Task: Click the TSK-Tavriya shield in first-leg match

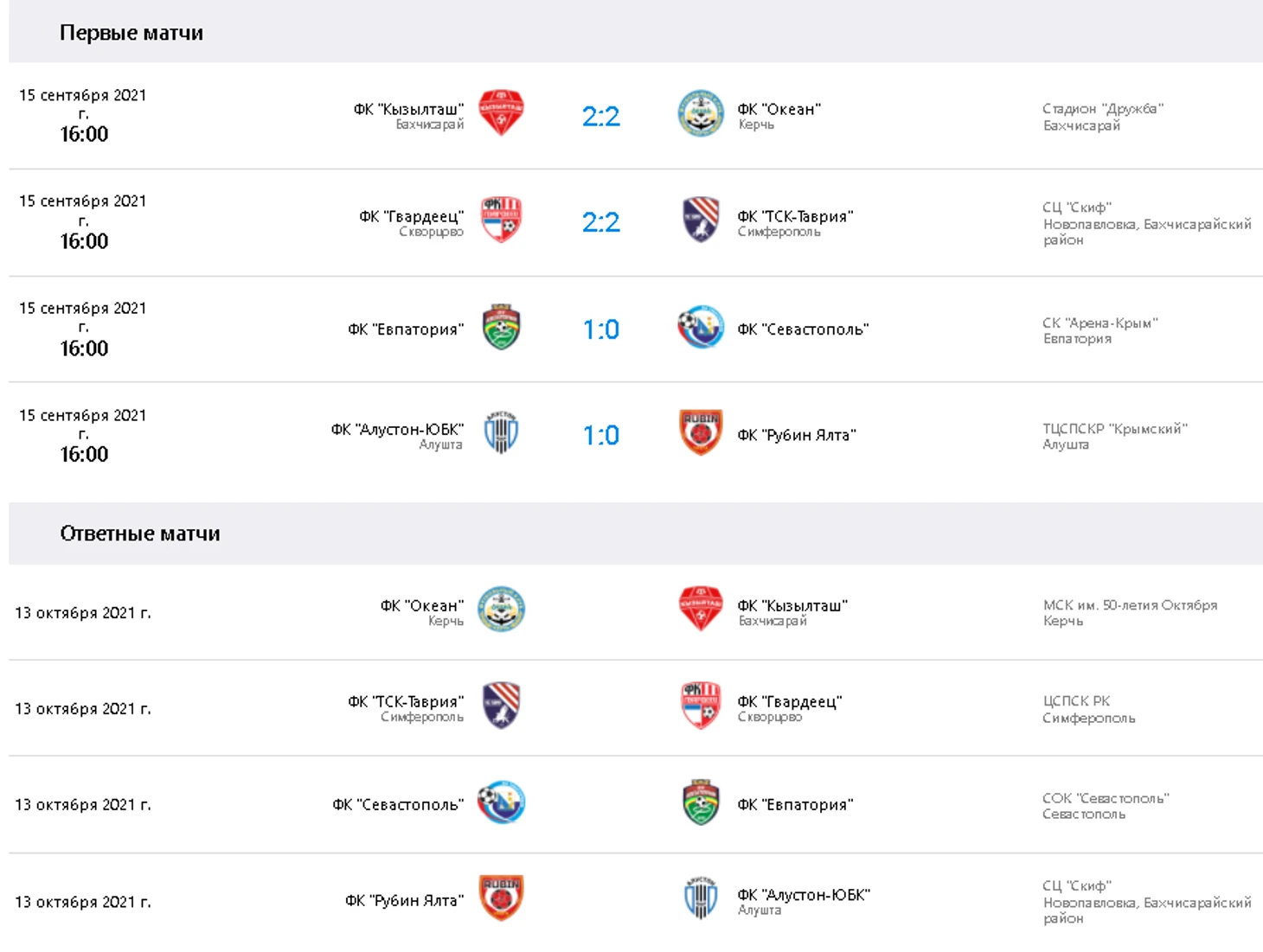Action: point(701,219)
